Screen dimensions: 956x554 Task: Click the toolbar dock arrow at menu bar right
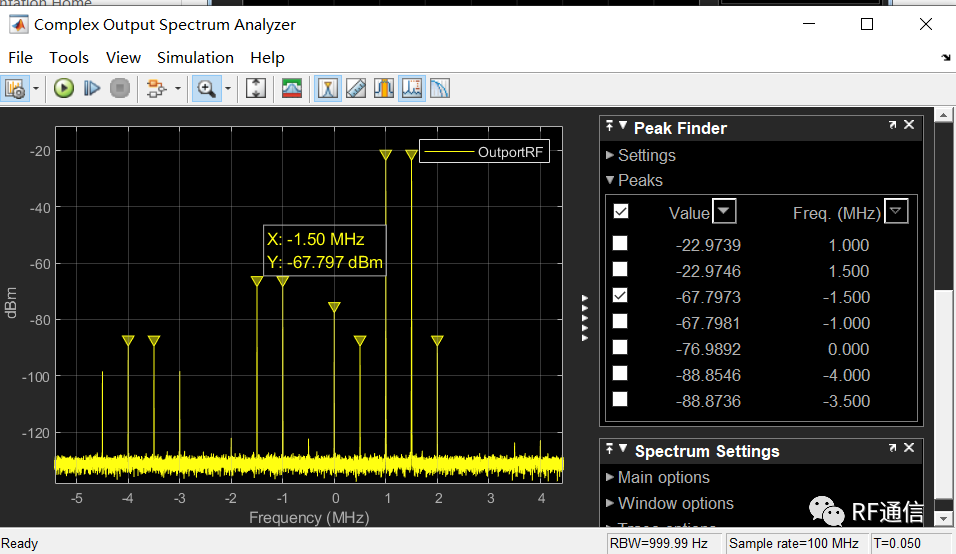click(946, 57)
